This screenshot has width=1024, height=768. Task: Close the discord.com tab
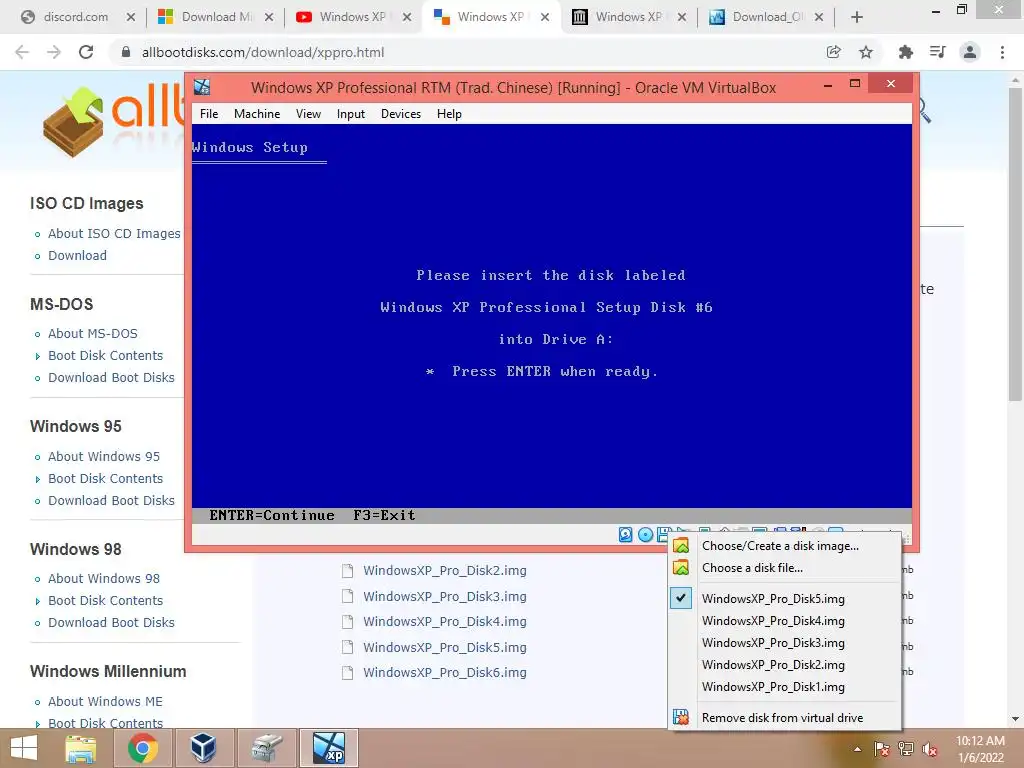(x=131, y=18)
